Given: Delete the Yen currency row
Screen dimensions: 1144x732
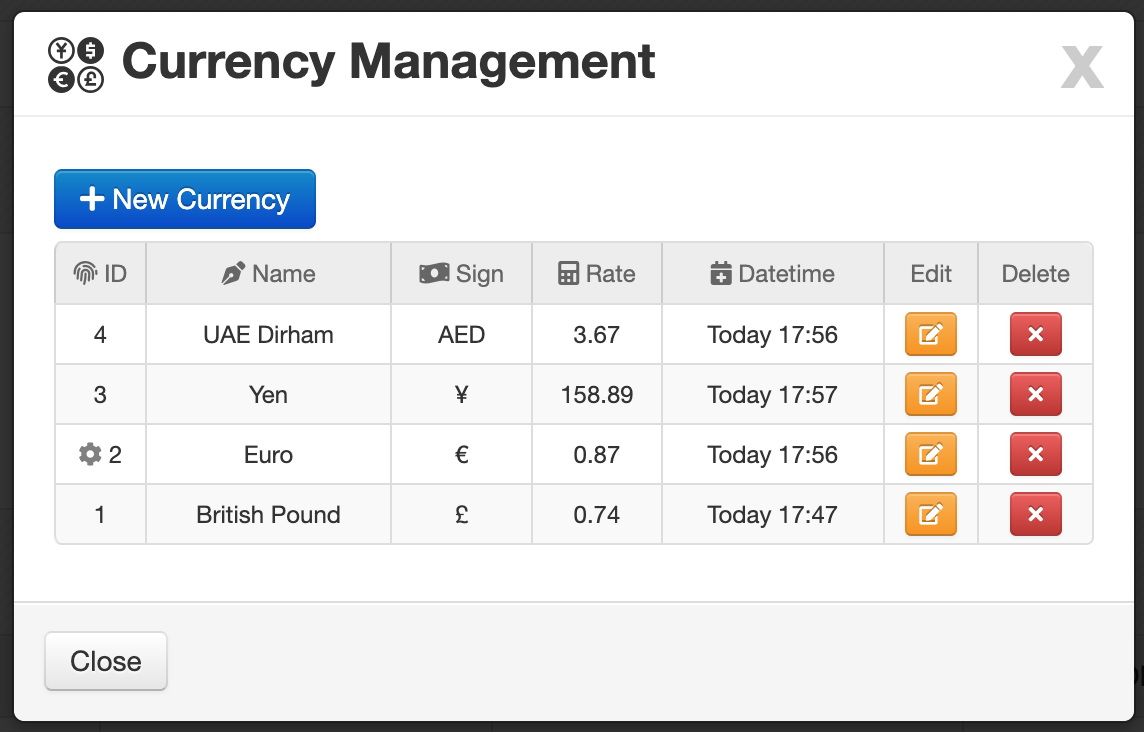Looking at the screenshot, I should [1035, 394].
